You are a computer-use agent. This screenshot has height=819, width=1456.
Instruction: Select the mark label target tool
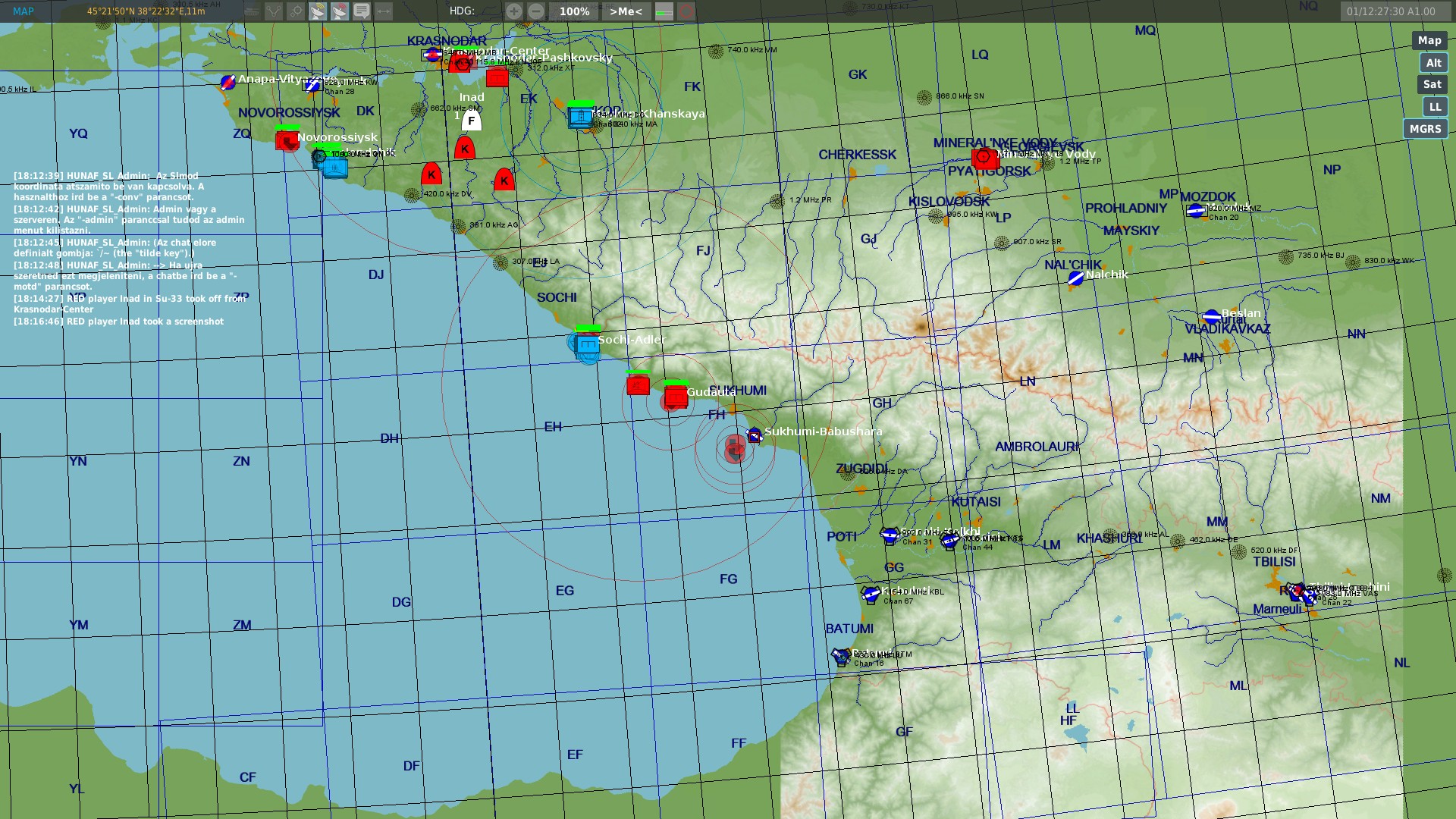click(x=296, y=11)
